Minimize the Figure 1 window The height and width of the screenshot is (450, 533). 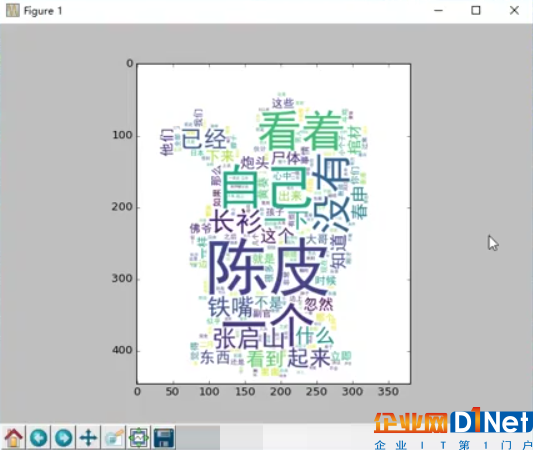point(439,11)
